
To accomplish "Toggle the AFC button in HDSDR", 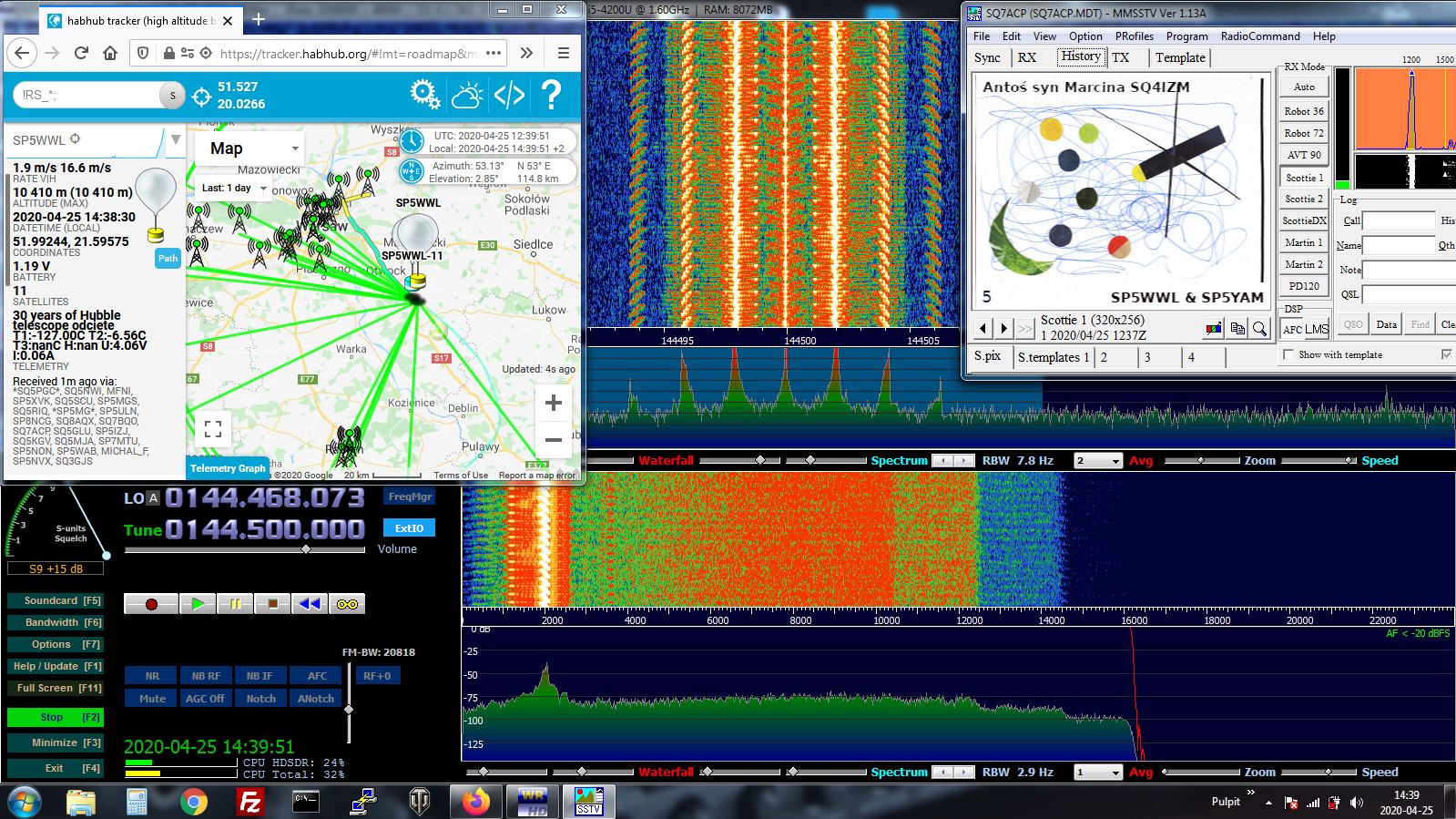I will pyautogui.click(x=317, y=676).
